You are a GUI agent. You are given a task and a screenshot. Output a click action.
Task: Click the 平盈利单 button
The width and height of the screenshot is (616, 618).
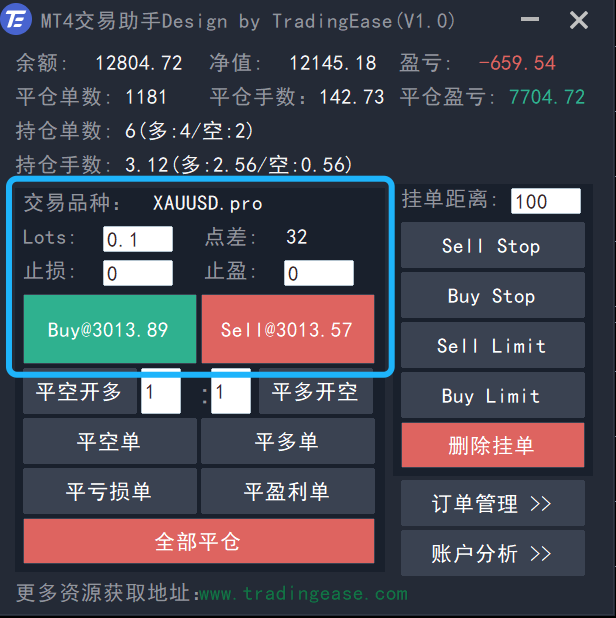pos(288,491)
